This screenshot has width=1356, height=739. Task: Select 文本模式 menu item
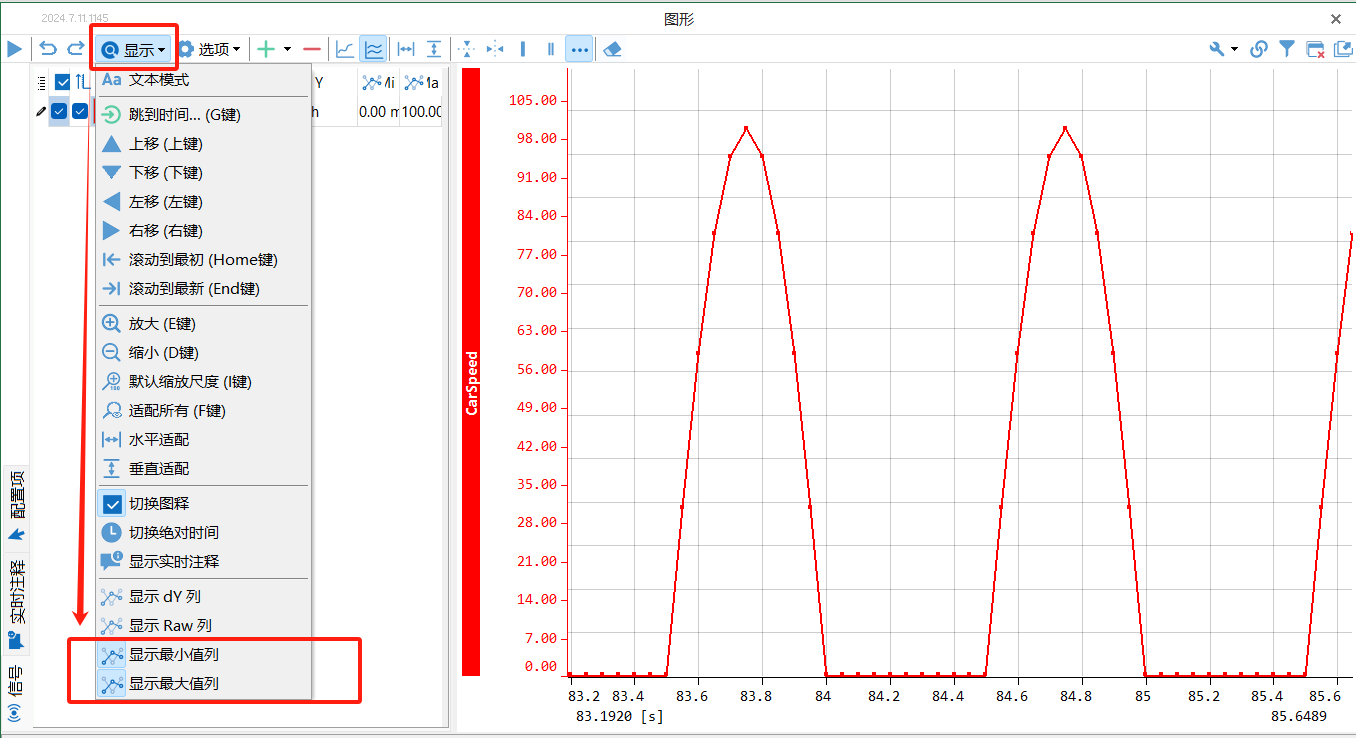(x=203, y=80)
